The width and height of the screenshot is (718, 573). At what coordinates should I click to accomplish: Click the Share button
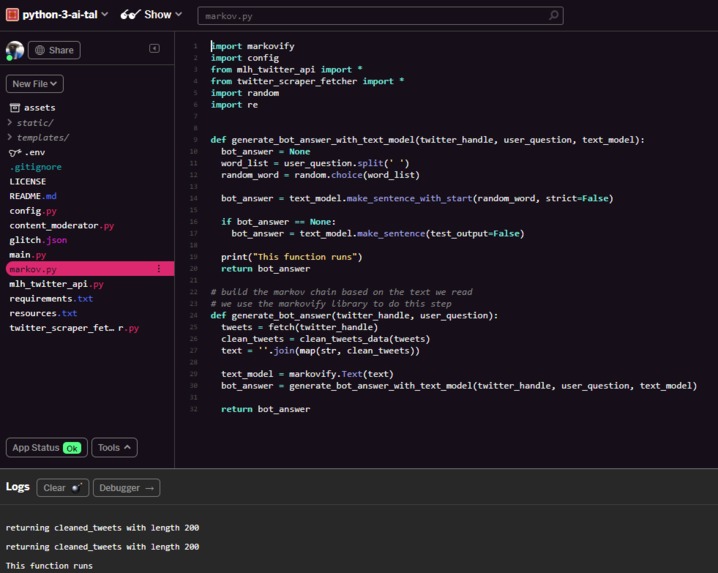54,50
